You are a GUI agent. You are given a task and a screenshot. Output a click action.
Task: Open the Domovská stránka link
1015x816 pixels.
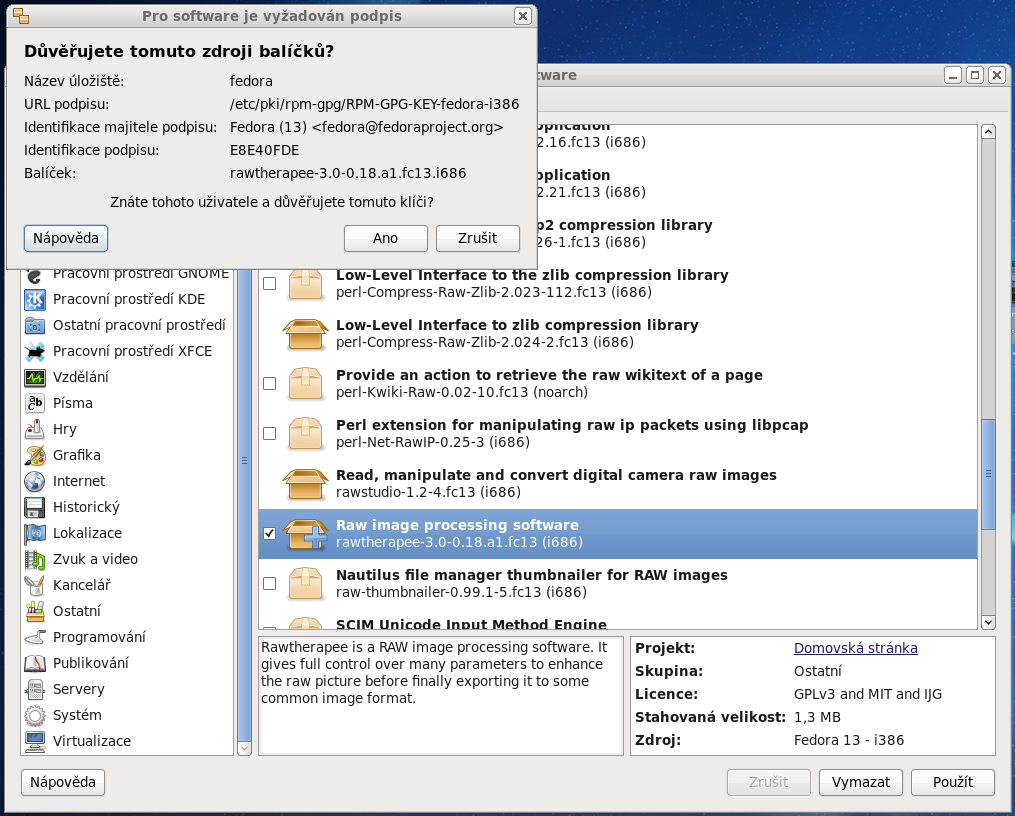pyautogui.click(x=855, y=648)
